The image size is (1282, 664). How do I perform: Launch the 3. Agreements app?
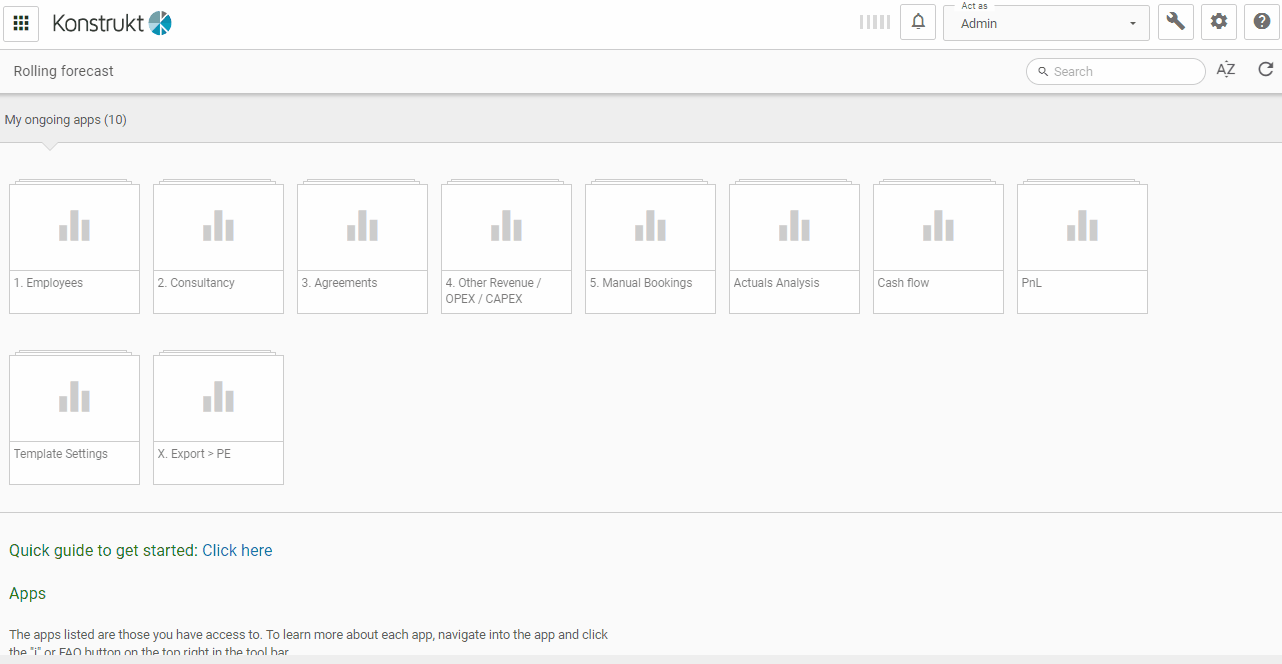pyautogui.click(x=362, y=248)
